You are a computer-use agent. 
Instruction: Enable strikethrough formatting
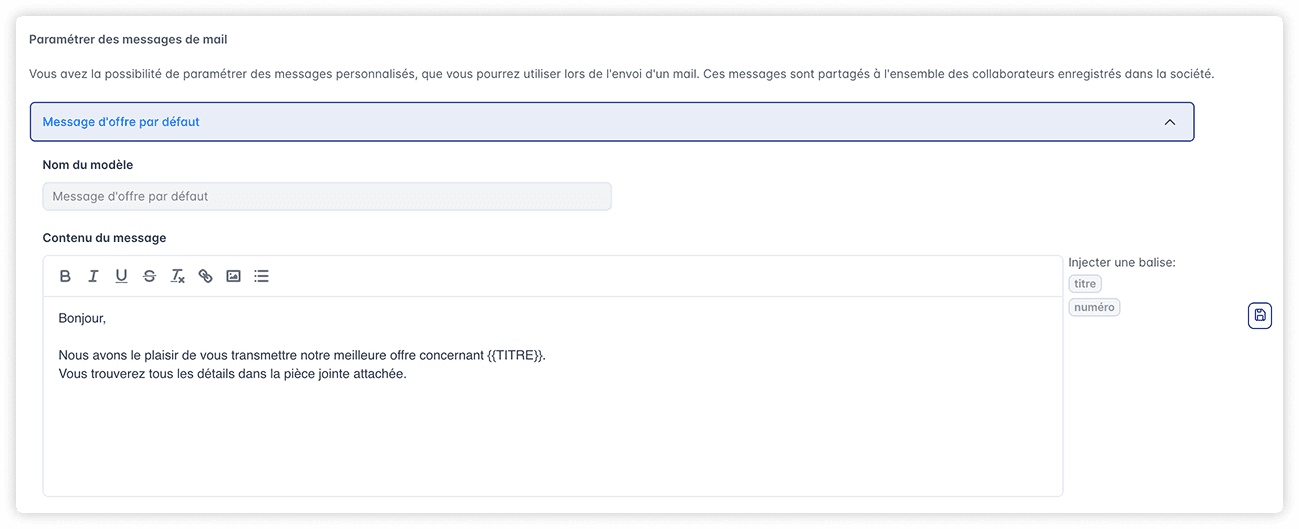click(149, 276)
